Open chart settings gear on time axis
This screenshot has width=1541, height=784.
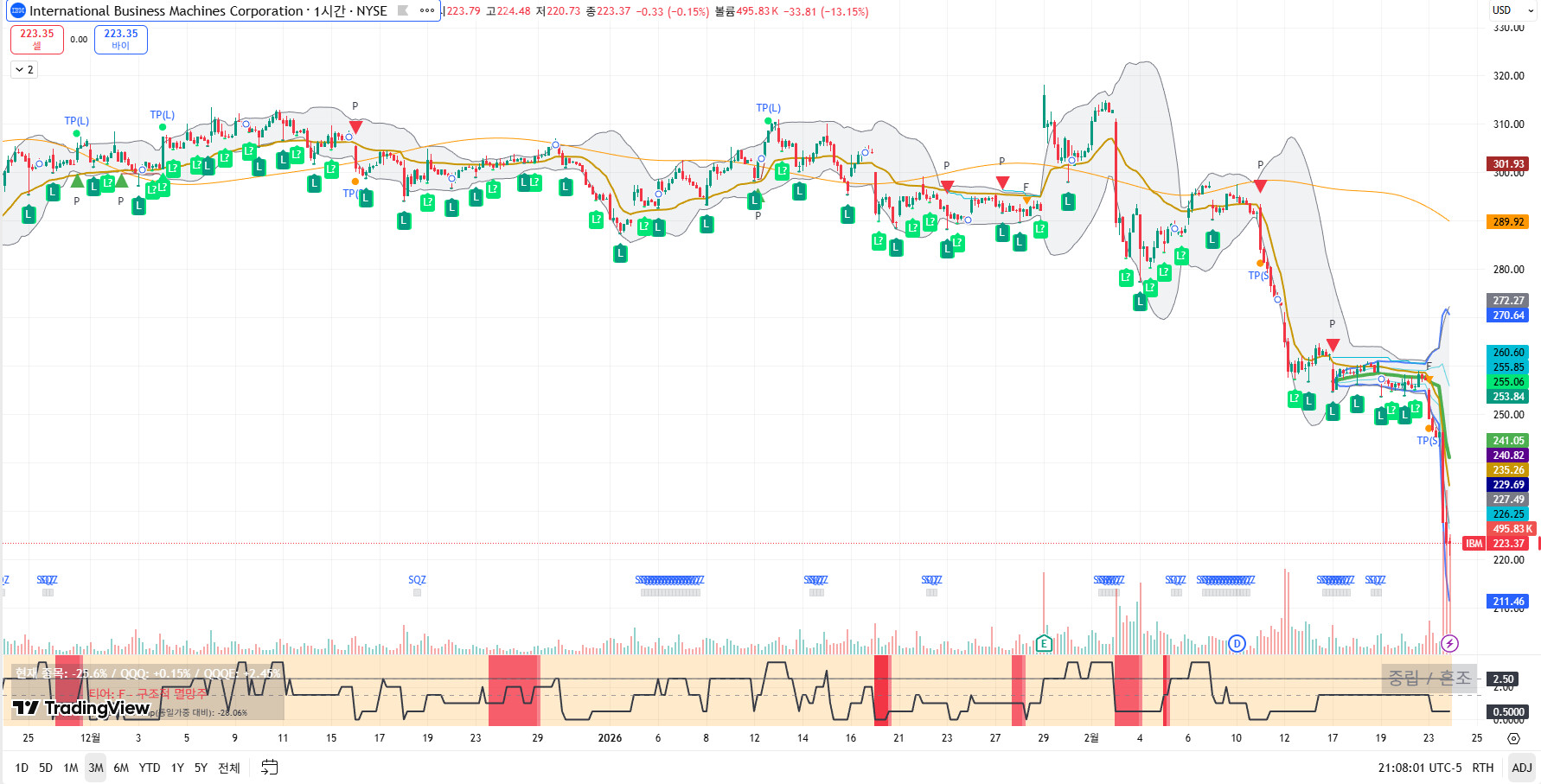coord(1513,738)
